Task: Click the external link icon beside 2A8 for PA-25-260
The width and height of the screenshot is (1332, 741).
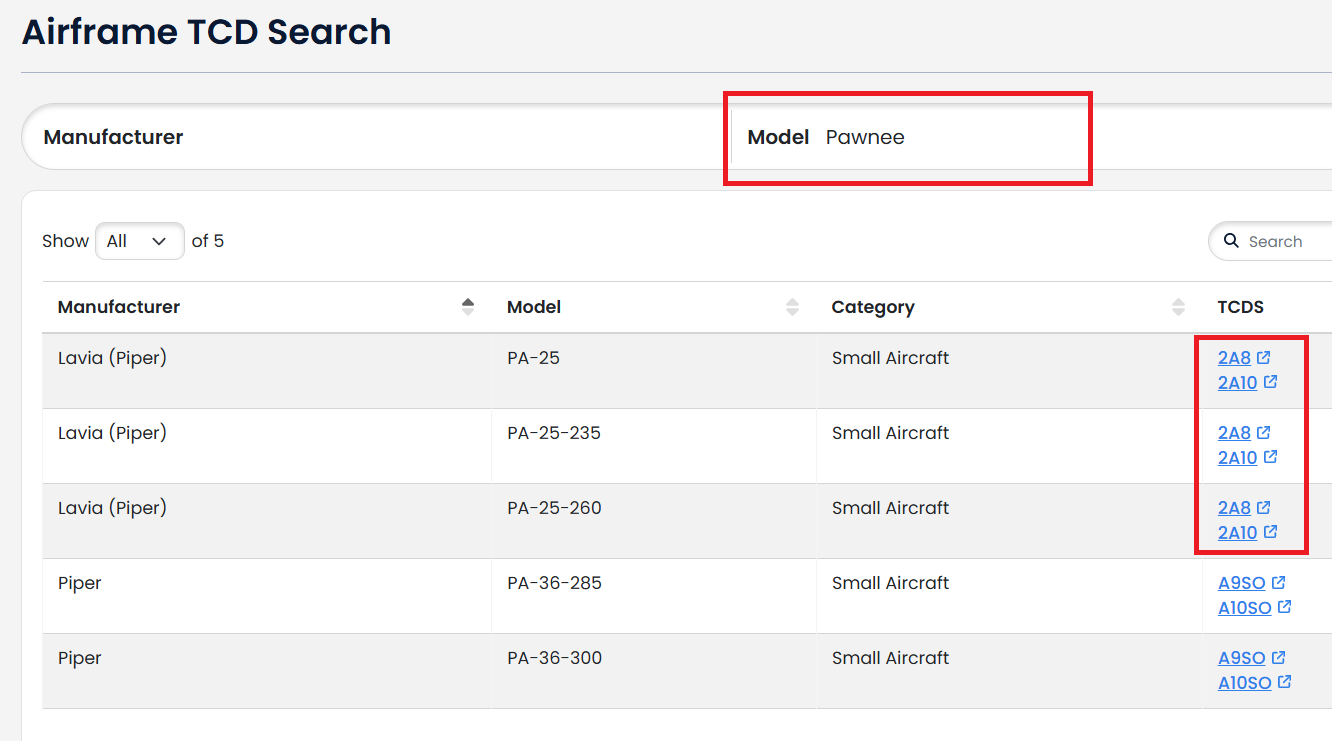Action: click(x=1266, y=507)
